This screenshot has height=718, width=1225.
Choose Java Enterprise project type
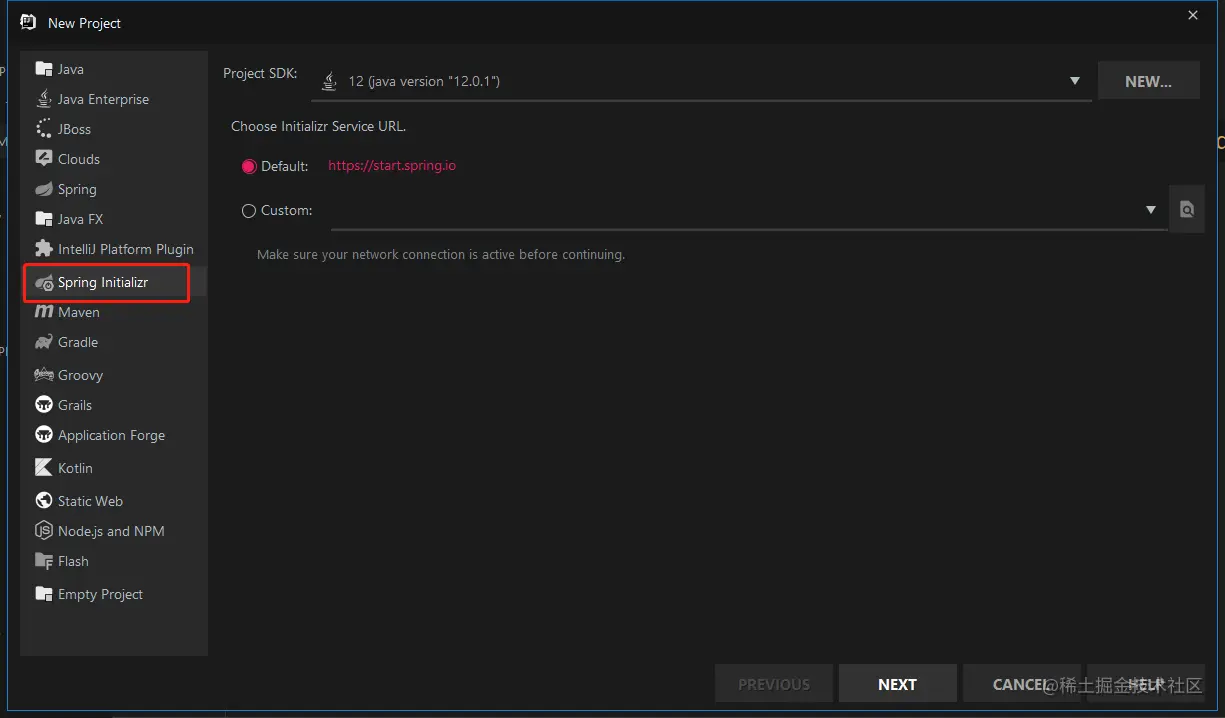point(114,99)
